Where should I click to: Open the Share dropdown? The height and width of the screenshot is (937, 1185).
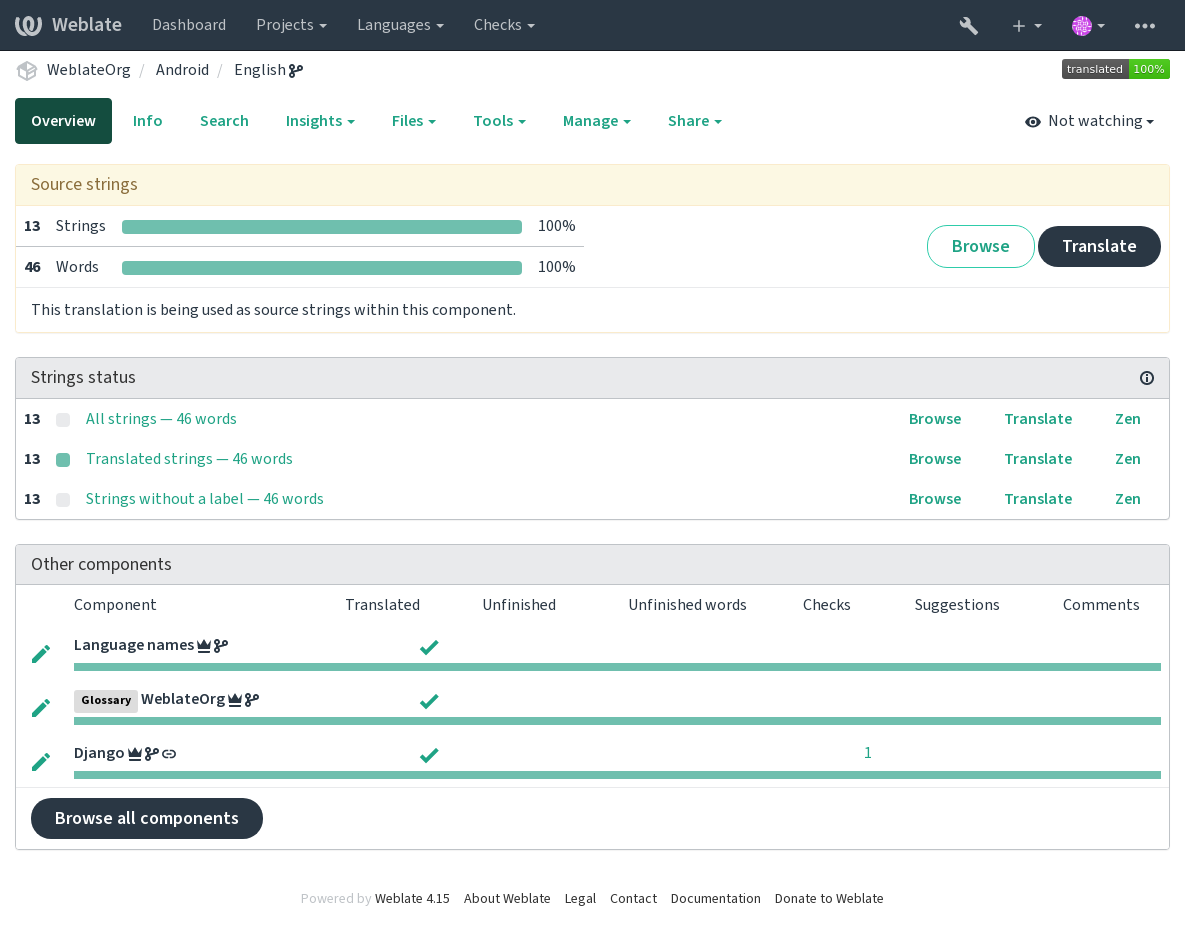click(695, 121)
